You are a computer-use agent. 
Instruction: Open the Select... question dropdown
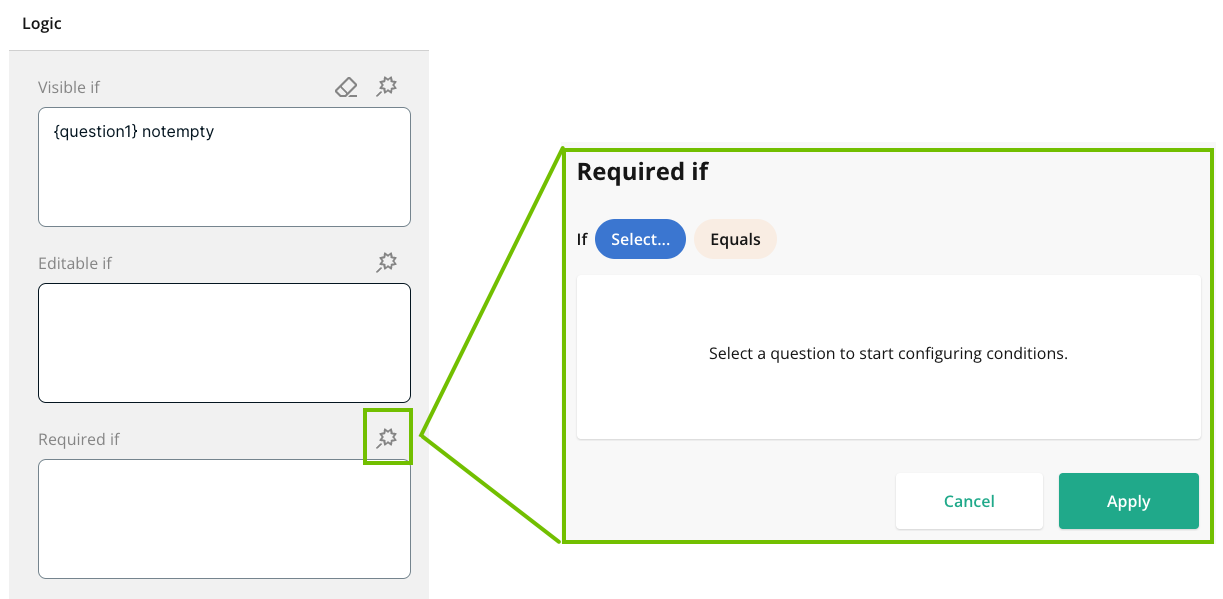coord(640,240)
